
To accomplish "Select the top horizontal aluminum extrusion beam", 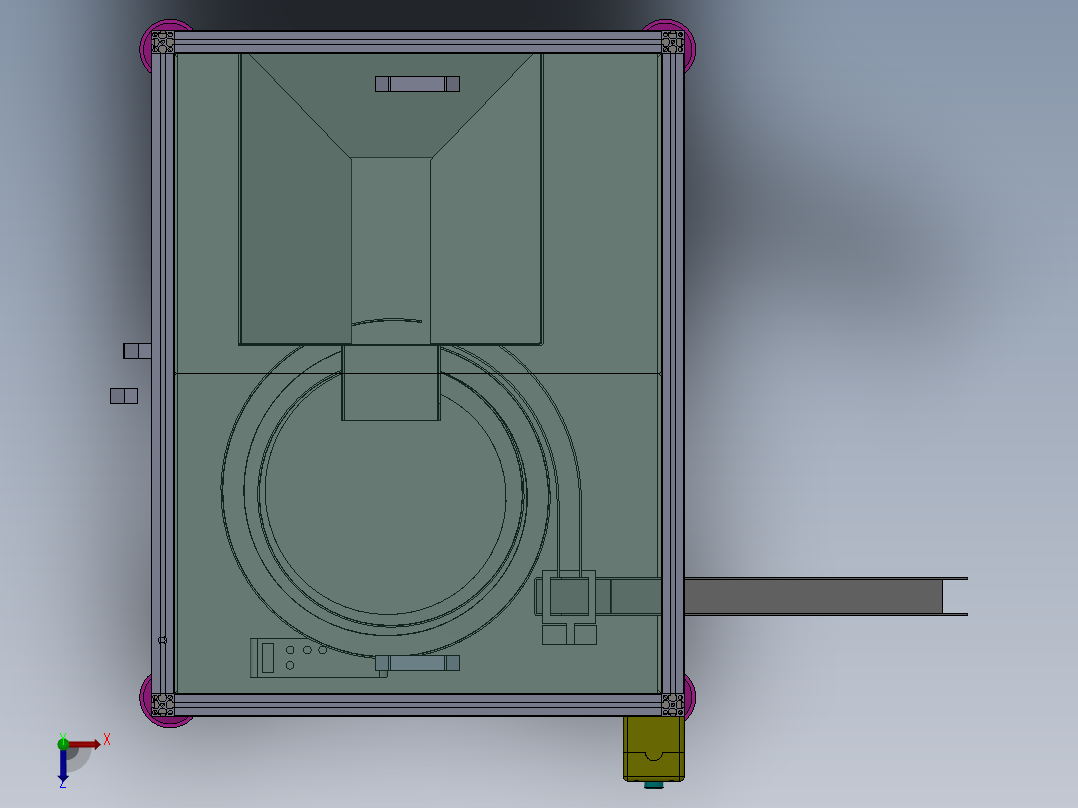I will click(418, 43).
